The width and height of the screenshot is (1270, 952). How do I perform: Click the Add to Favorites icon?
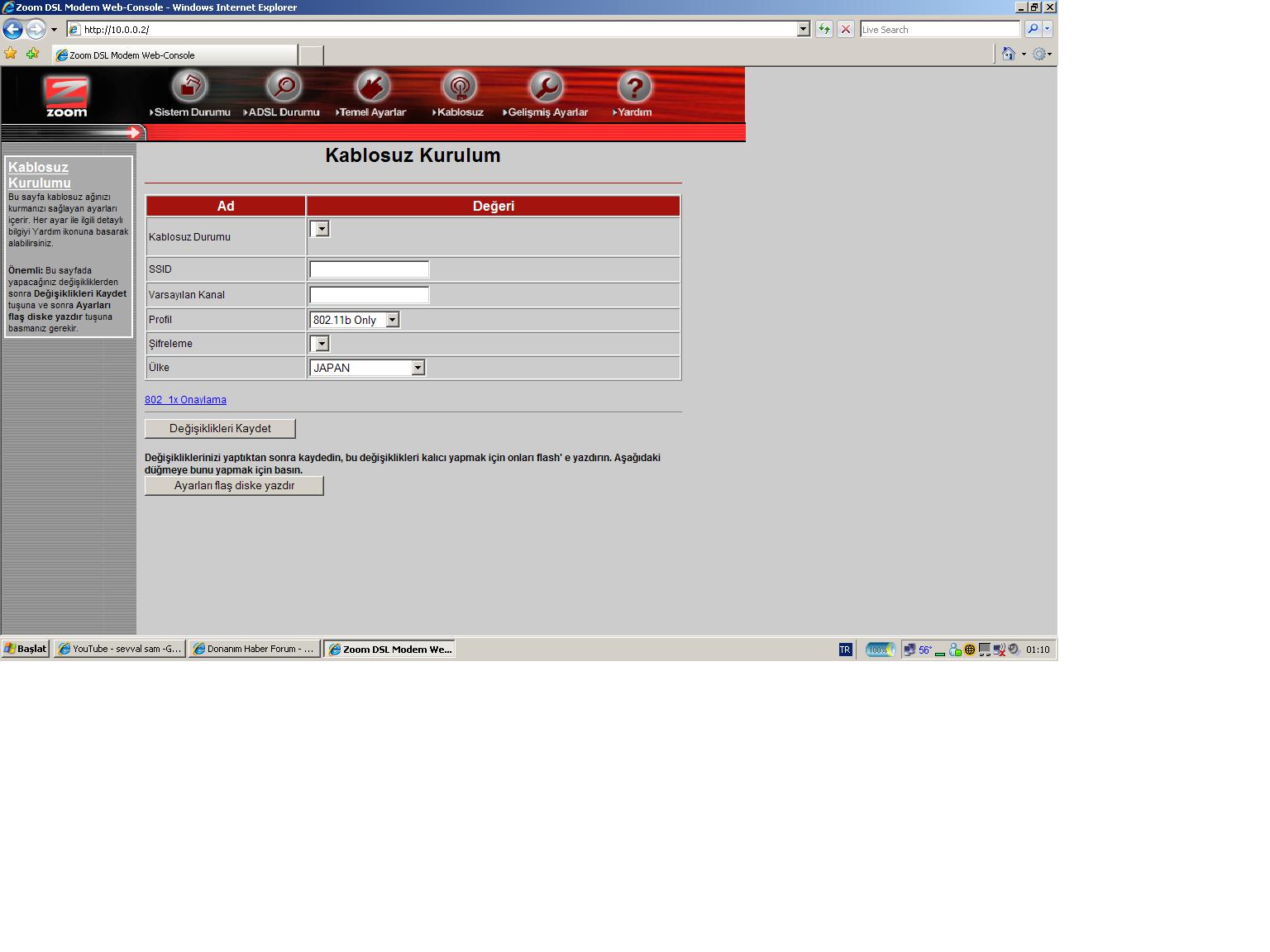32,54
